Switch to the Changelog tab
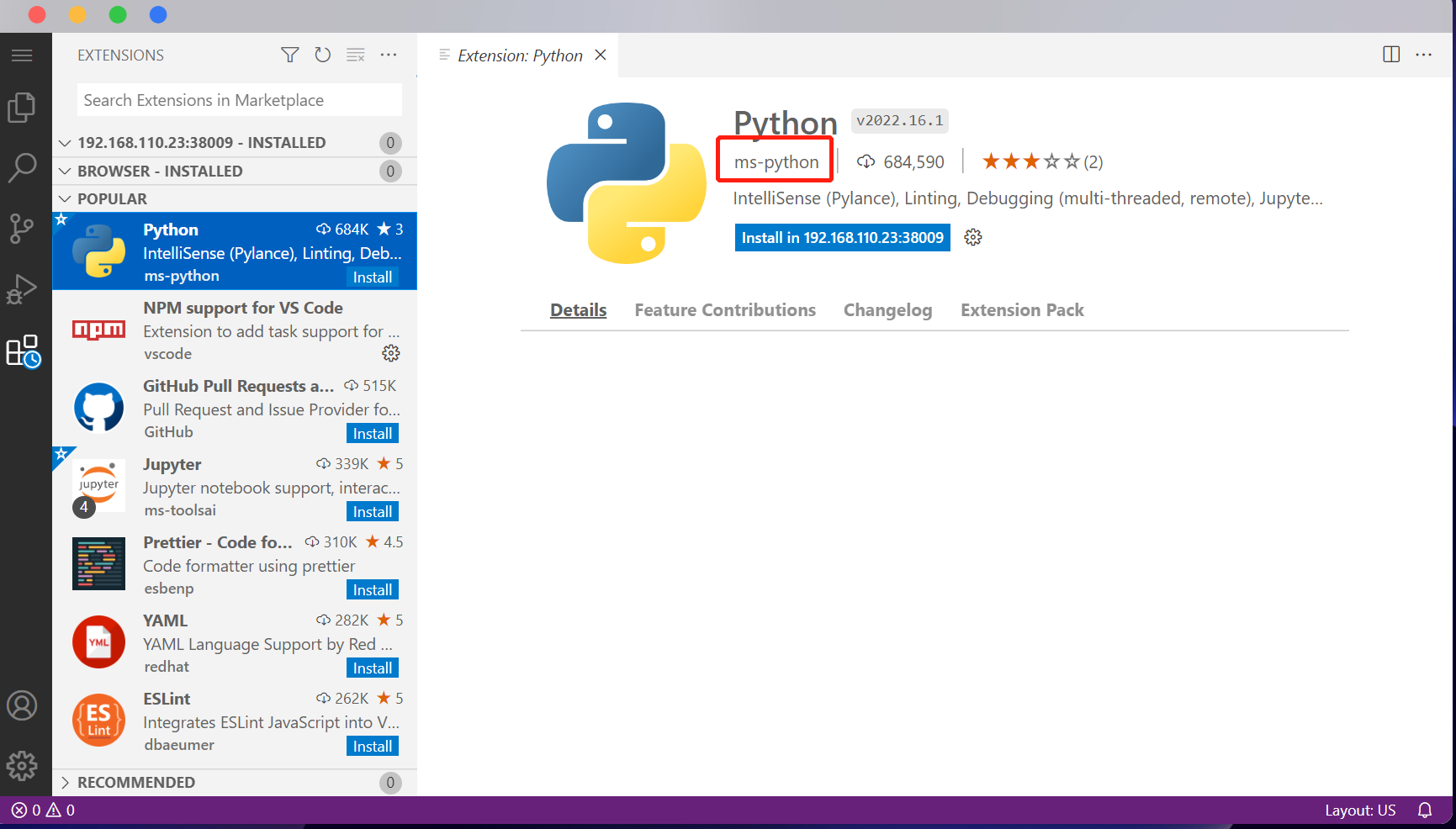Viewport: 1456px width, 829px height. pyautogui.click(x=888, y=310)
